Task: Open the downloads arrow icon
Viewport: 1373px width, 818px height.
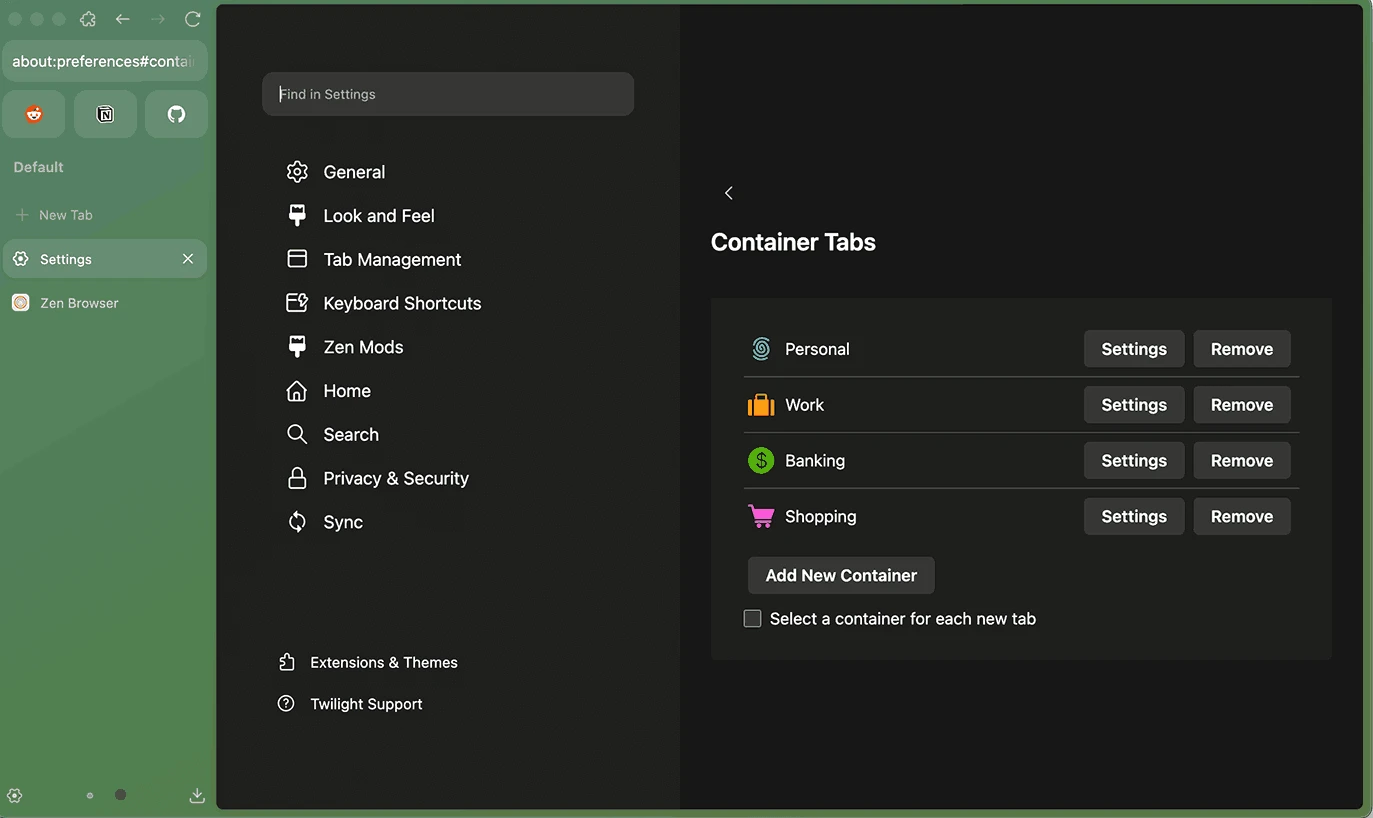Action: 197,796
